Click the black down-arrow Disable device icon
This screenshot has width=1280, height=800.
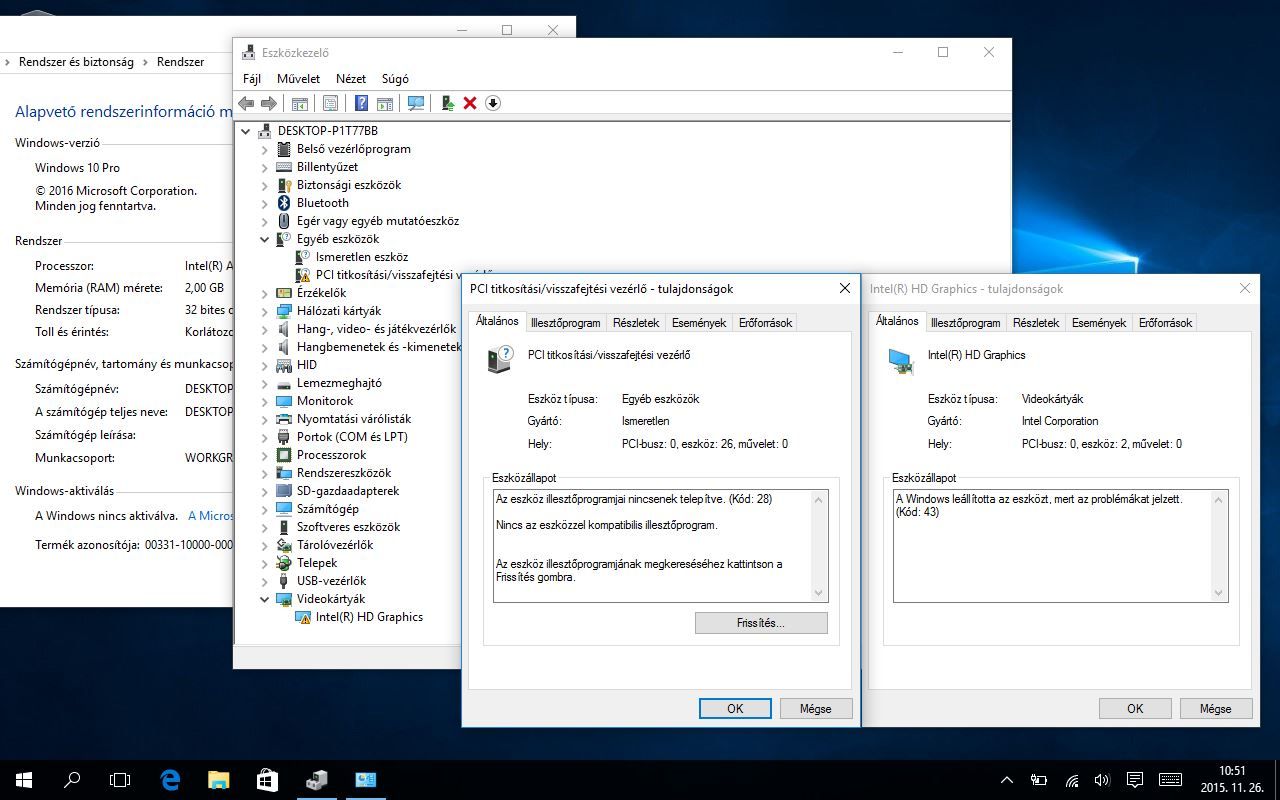(x=493, y=103)
